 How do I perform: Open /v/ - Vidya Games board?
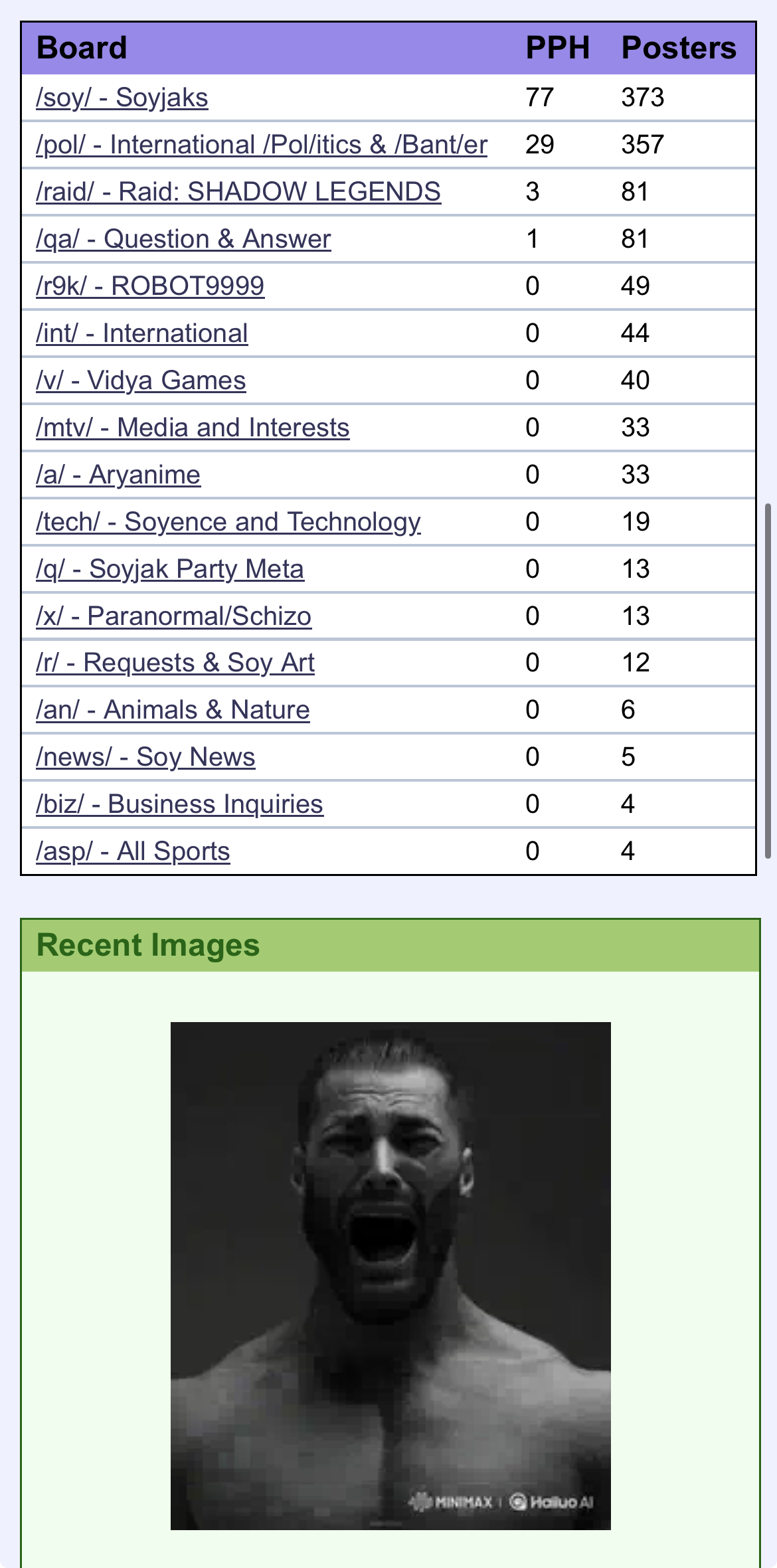click(141, 381)
